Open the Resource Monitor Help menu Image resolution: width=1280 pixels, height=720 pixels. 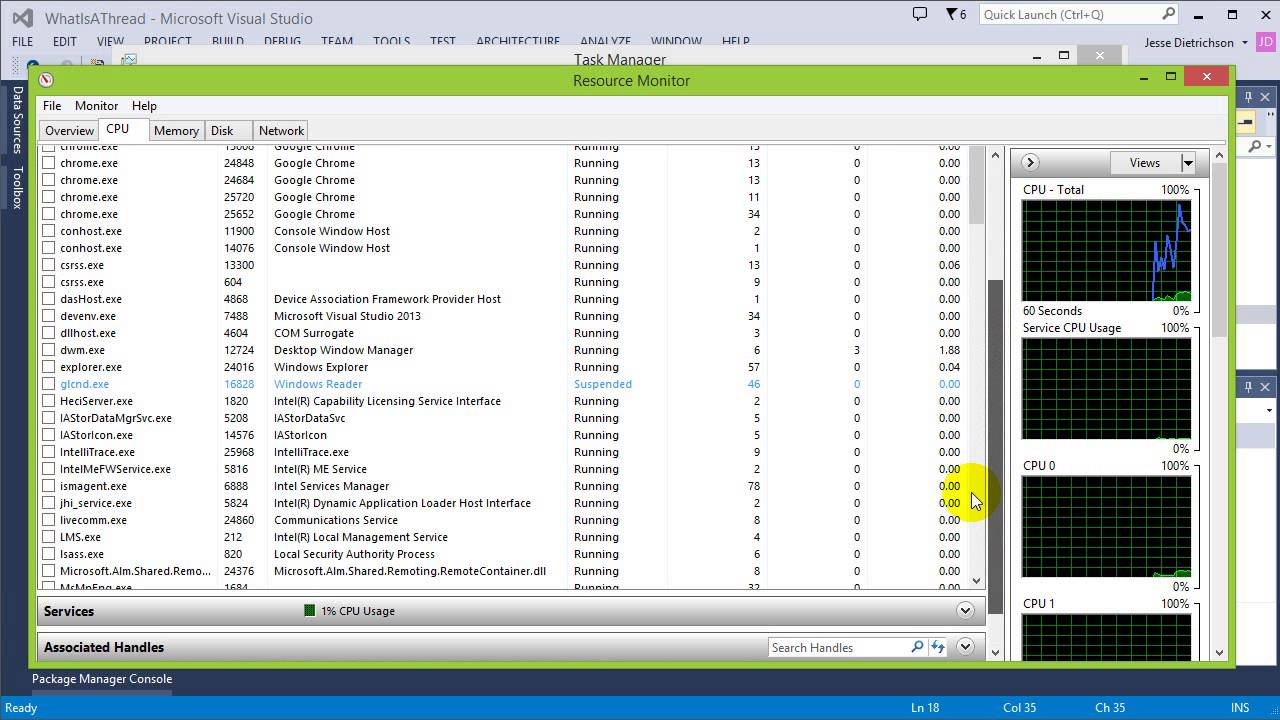click(144, 105)
